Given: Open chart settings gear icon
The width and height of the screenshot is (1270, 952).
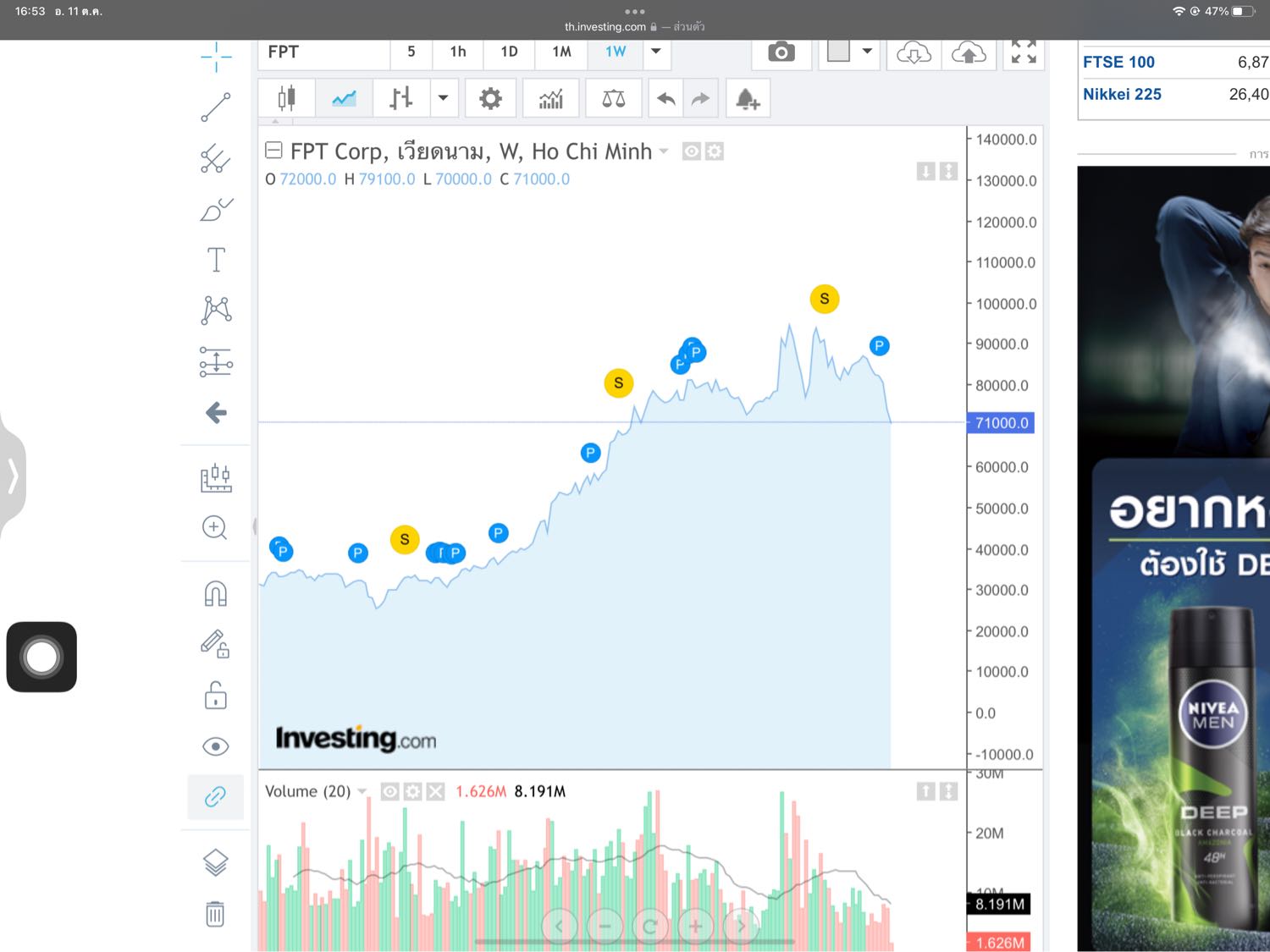Looking at the screenshot, I should 490,99.
